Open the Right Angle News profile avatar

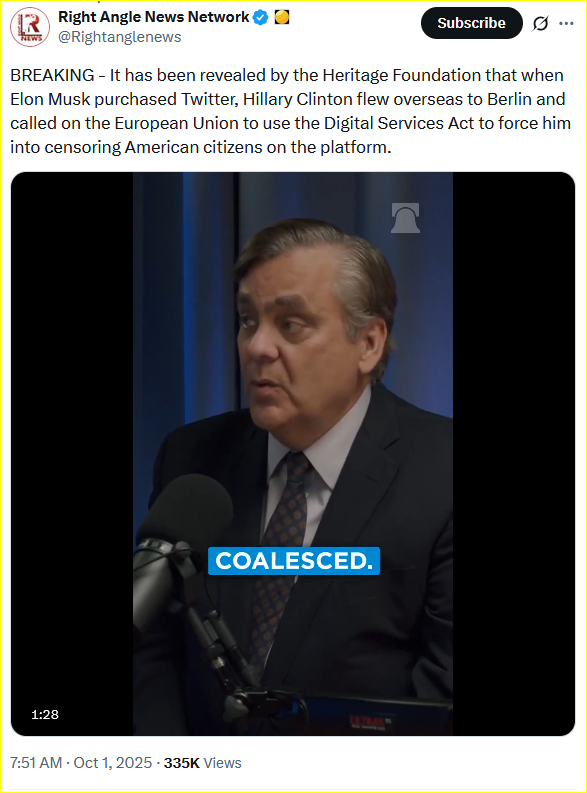(x=30, y=27)
